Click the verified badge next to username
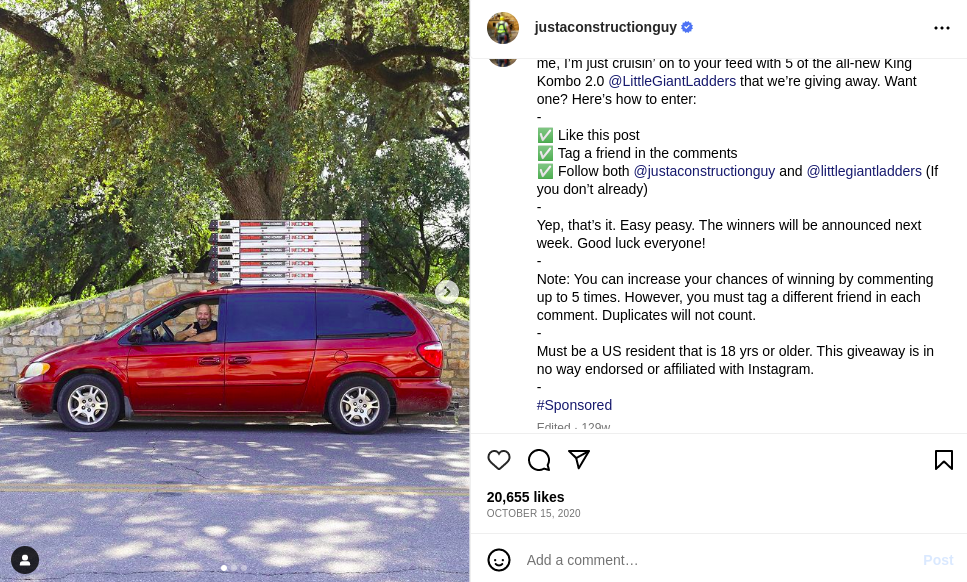Viewport: 967px width, 582px height. [687, 27]
